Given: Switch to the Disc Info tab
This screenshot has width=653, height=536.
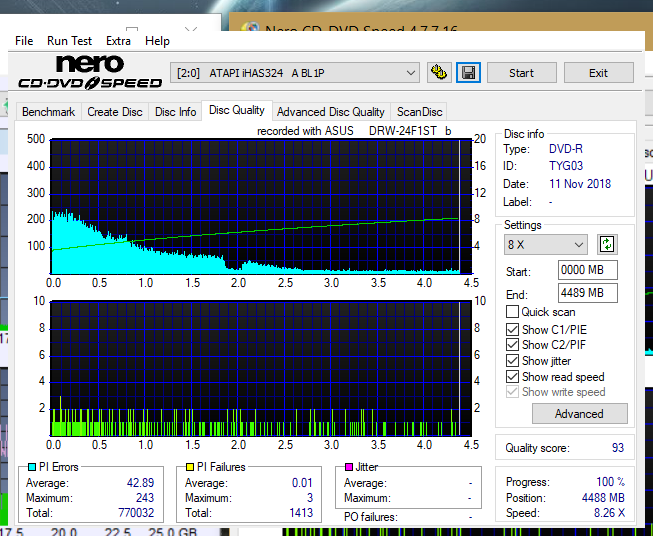Looking at the screenshot, I should click(x=175, y=112).
